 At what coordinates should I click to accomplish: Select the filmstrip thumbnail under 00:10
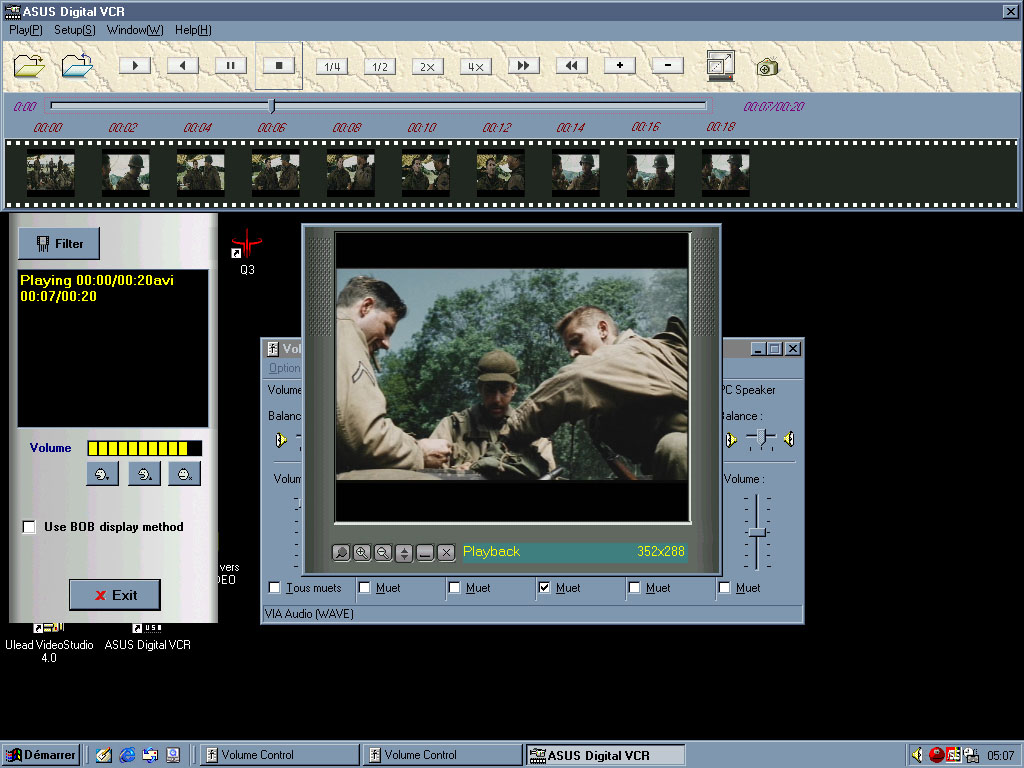coord(426,172)
